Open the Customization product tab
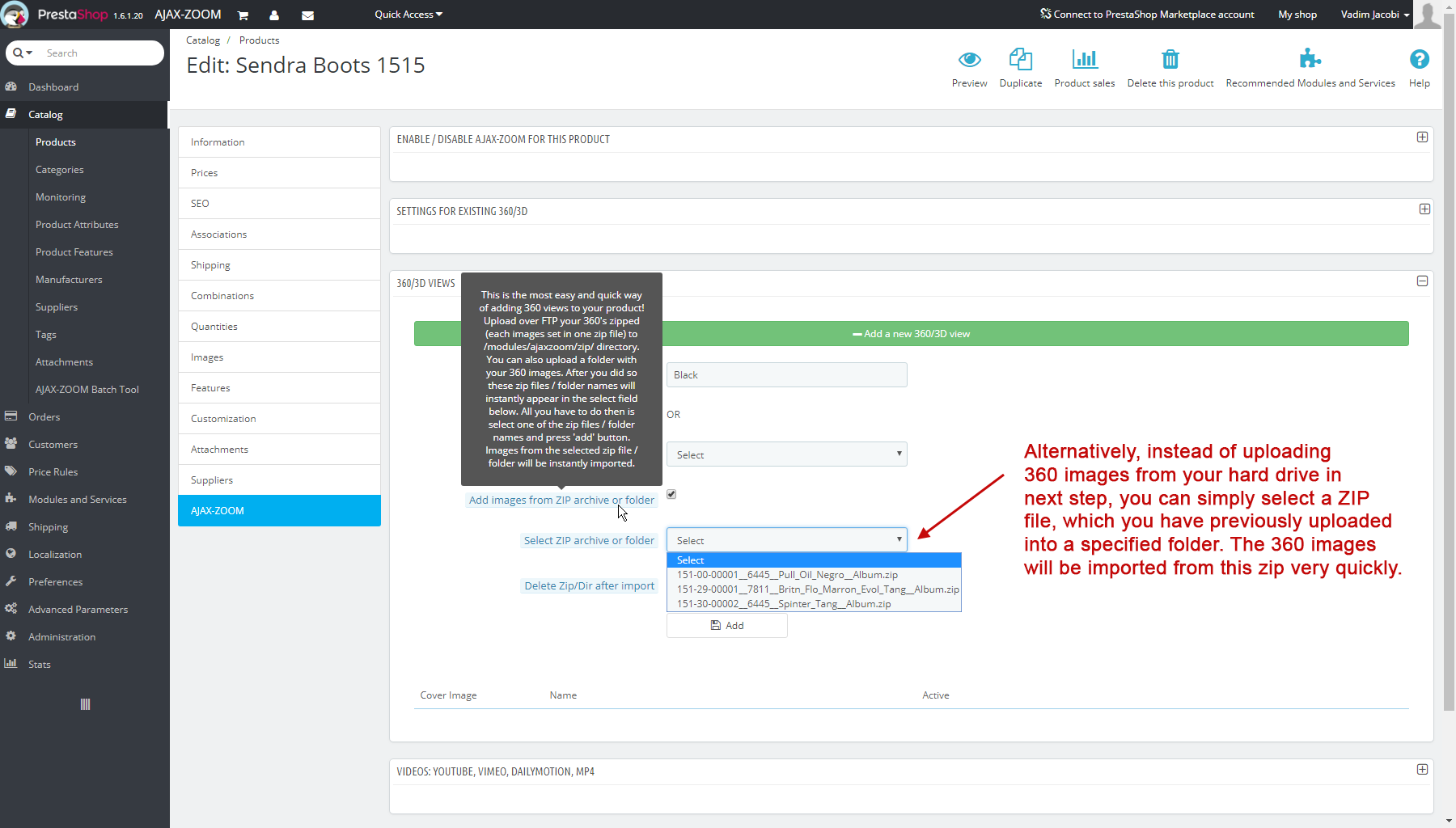Image resolution: width=1456 pixels, height=828 pixels. pyautogui.click(x=279, y=419)
